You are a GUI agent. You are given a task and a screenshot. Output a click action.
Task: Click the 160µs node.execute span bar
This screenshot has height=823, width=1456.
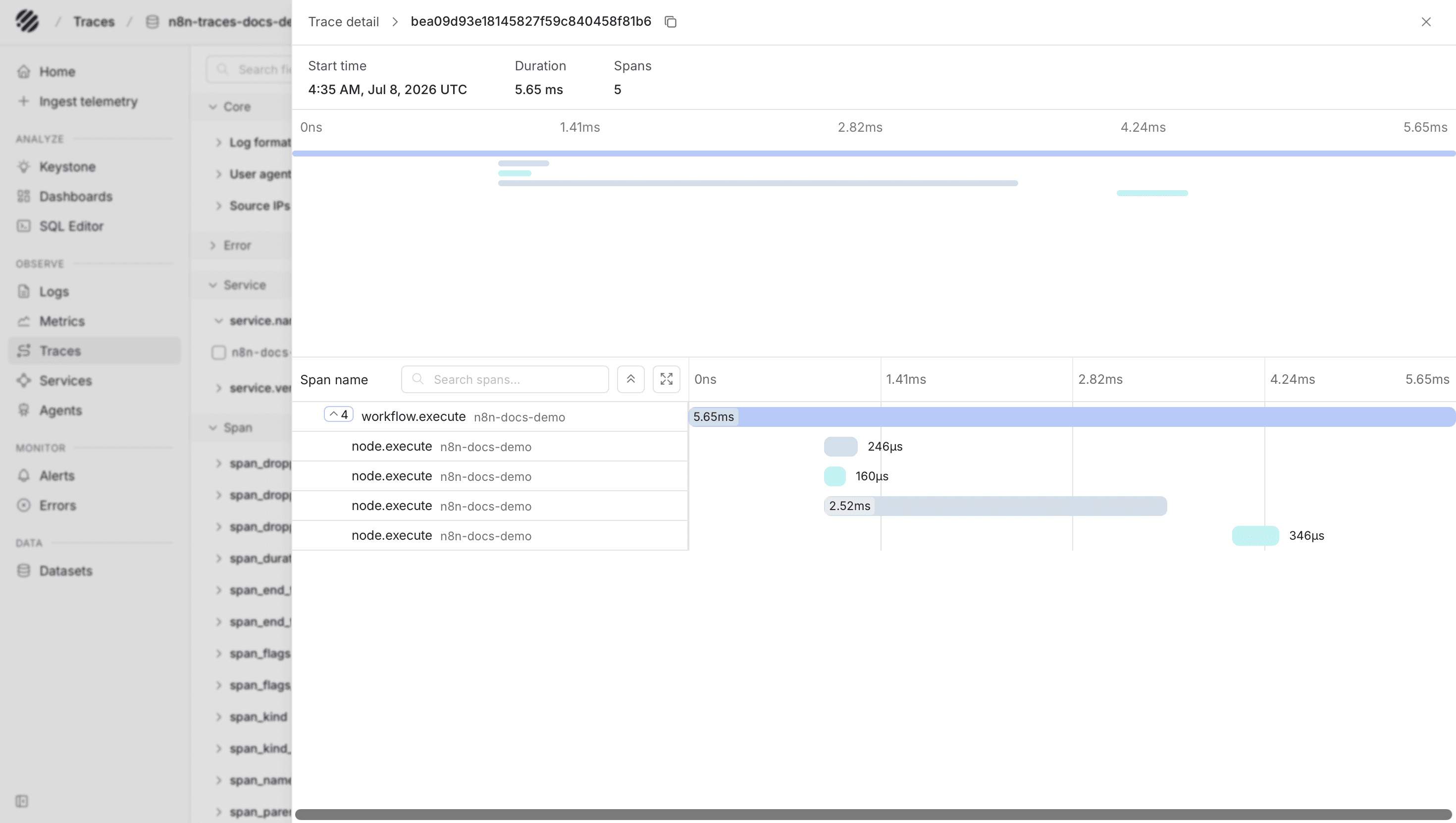(835, 476)
